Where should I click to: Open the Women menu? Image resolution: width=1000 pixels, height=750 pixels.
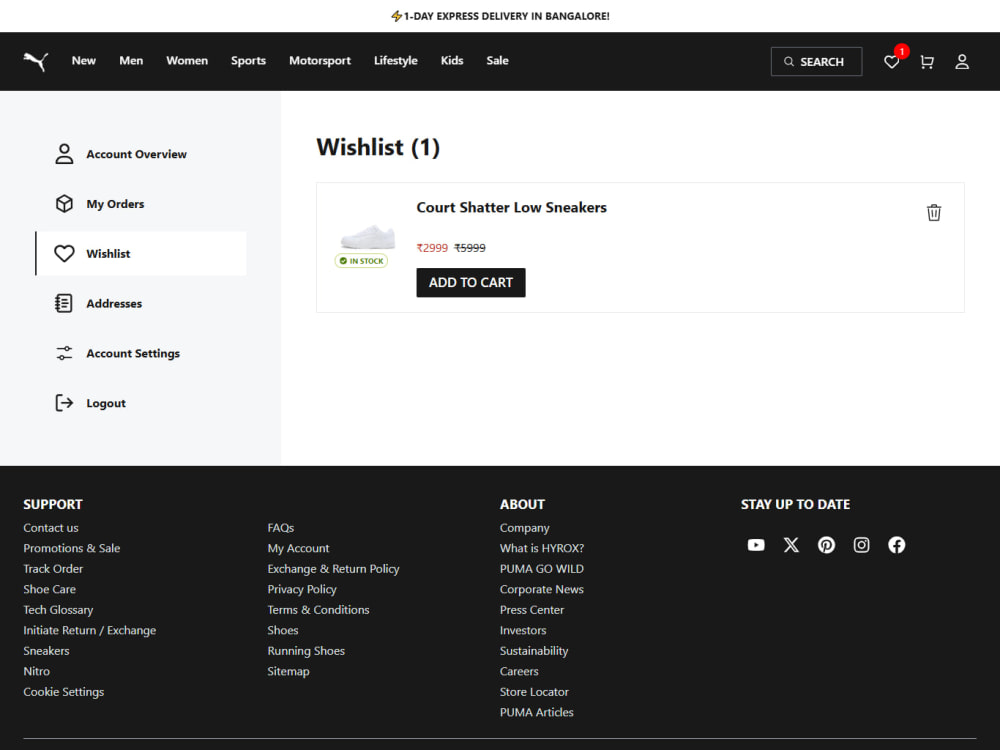187,61
